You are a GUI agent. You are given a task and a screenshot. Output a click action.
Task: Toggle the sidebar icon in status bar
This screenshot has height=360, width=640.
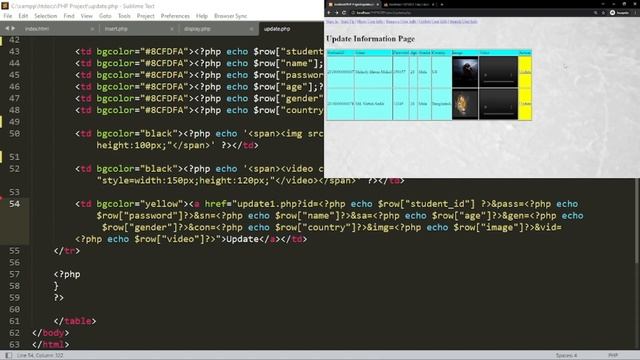[x=8, y=356]
